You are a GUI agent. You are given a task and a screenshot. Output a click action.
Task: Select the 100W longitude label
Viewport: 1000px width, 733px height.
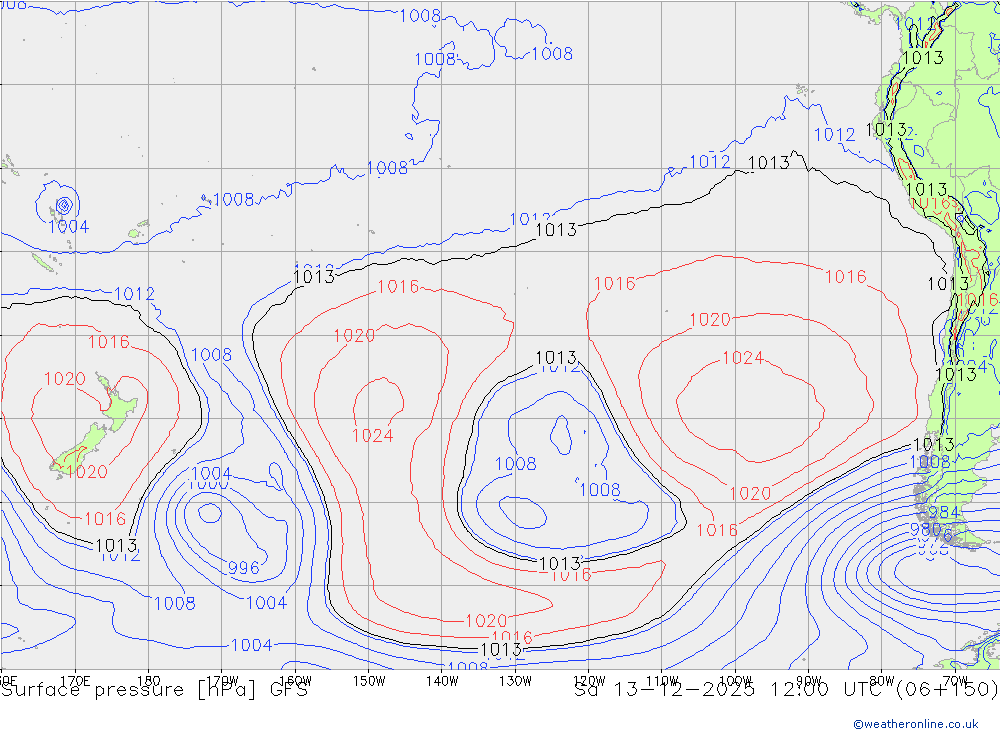tap(735, 681)
